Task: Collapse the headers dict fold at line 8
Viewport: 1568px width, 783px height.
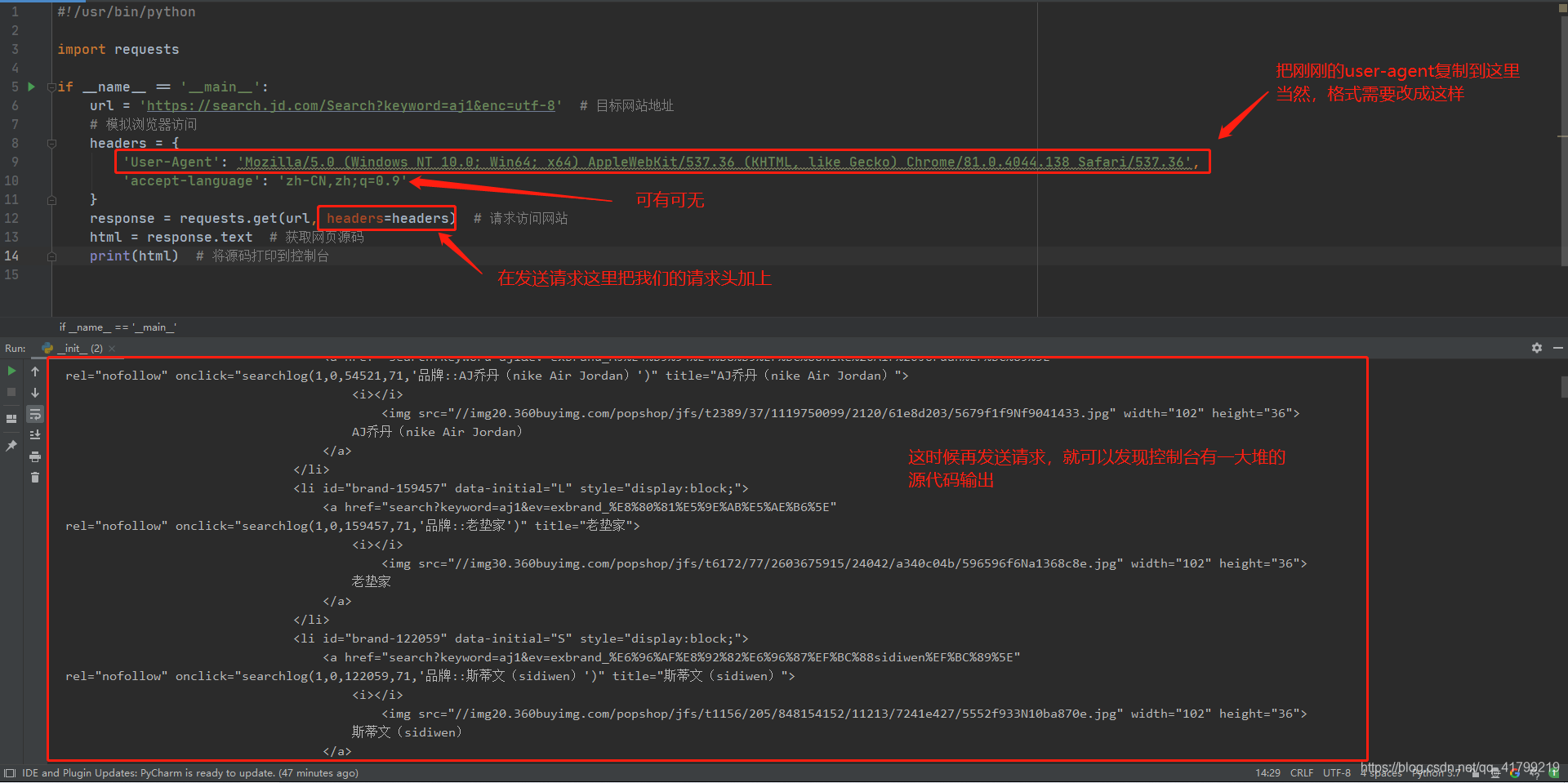Action: click(51, 143)
